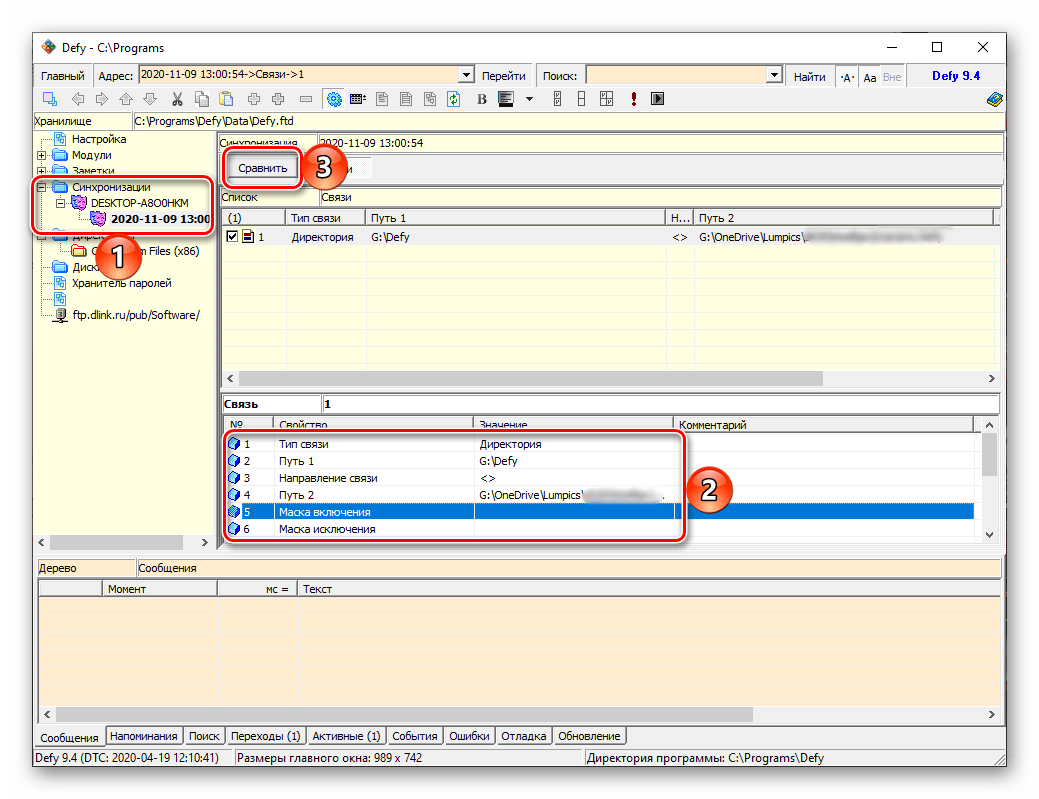
Task: Collapse the Синхронизации tree node
Action: (x=41, y=187)
